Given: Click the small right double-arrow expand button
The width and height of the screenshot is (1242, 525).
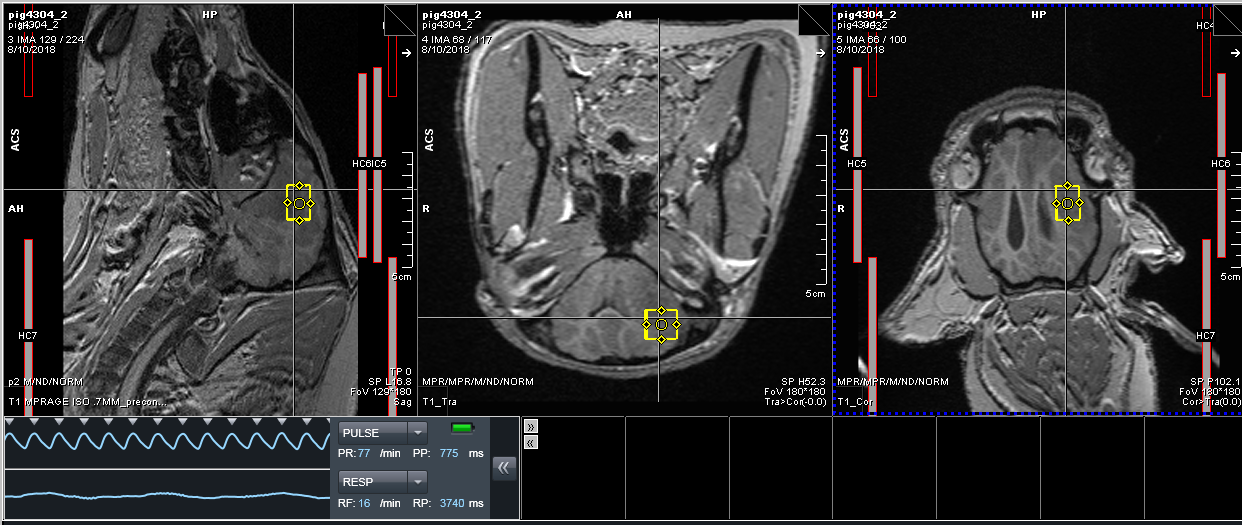Looking at the screenshot, I should pos(531,426).
